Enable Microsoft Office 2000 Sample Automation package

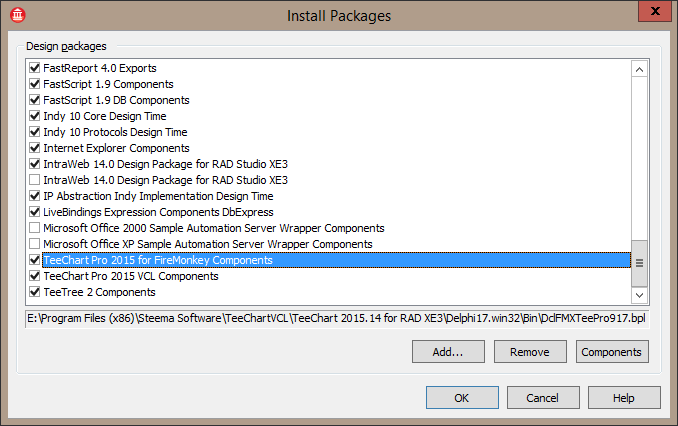click(35, 228)
